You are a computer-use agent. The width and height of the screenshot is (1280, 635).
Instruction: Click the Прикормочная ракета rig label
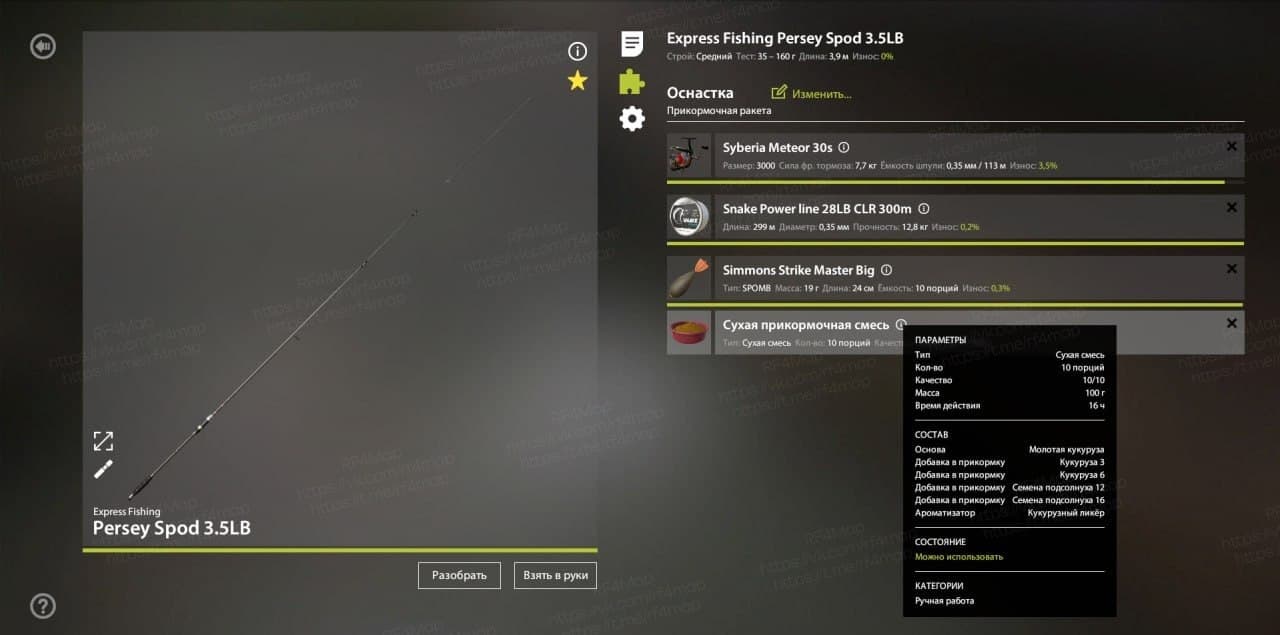(x=719, y=111)
